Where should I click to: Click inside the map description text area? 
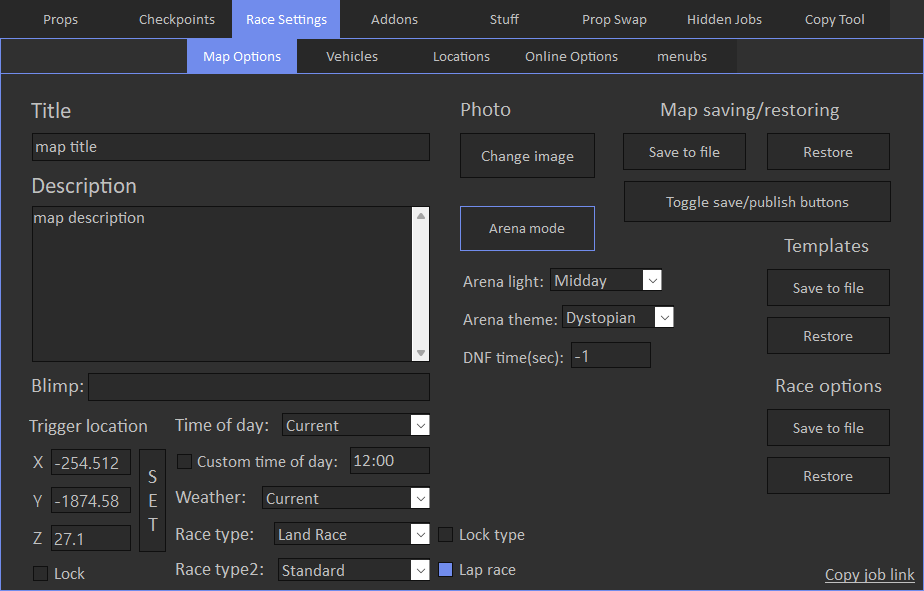222,283
